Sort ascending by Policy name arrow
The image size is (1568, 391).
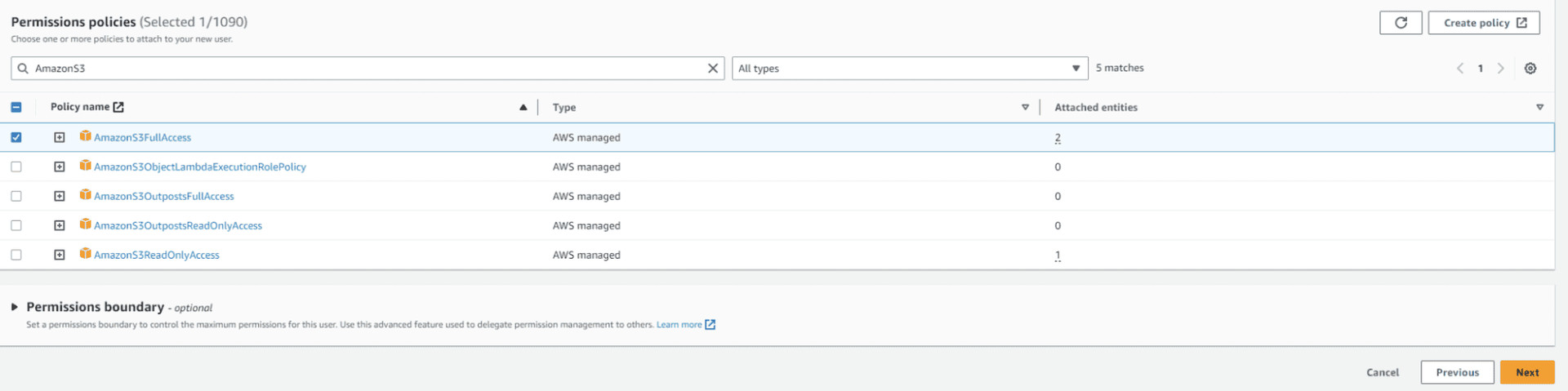[x=523, y=107]
